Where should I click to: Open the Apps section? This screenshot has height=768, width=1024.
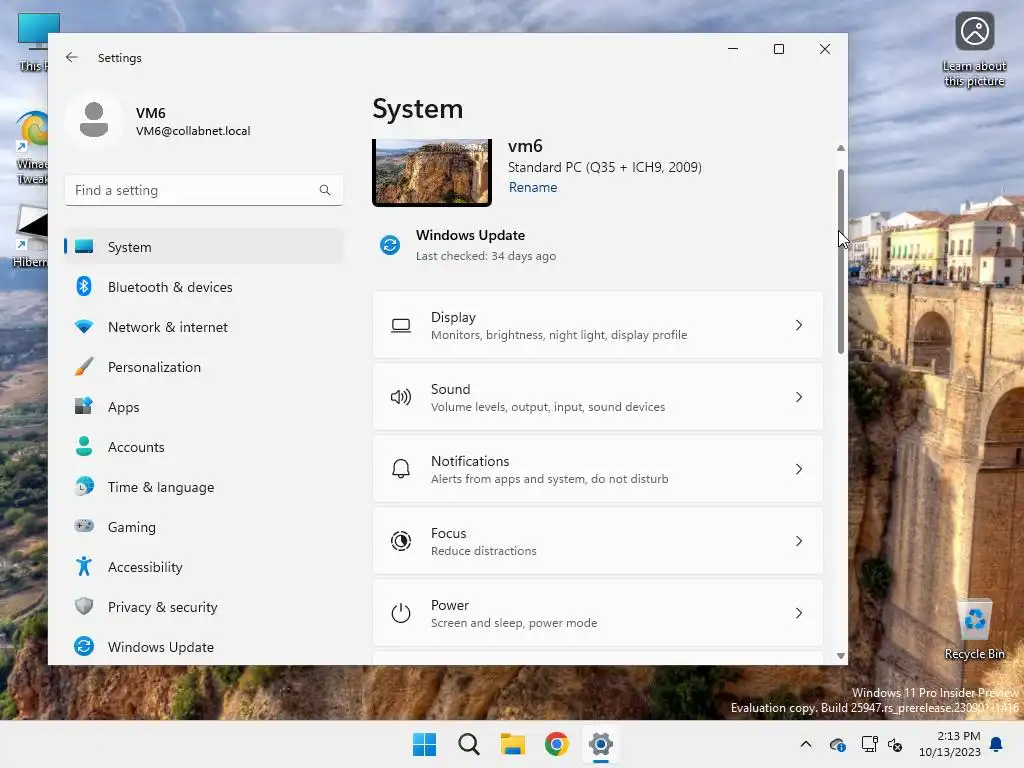click(204, 407)
